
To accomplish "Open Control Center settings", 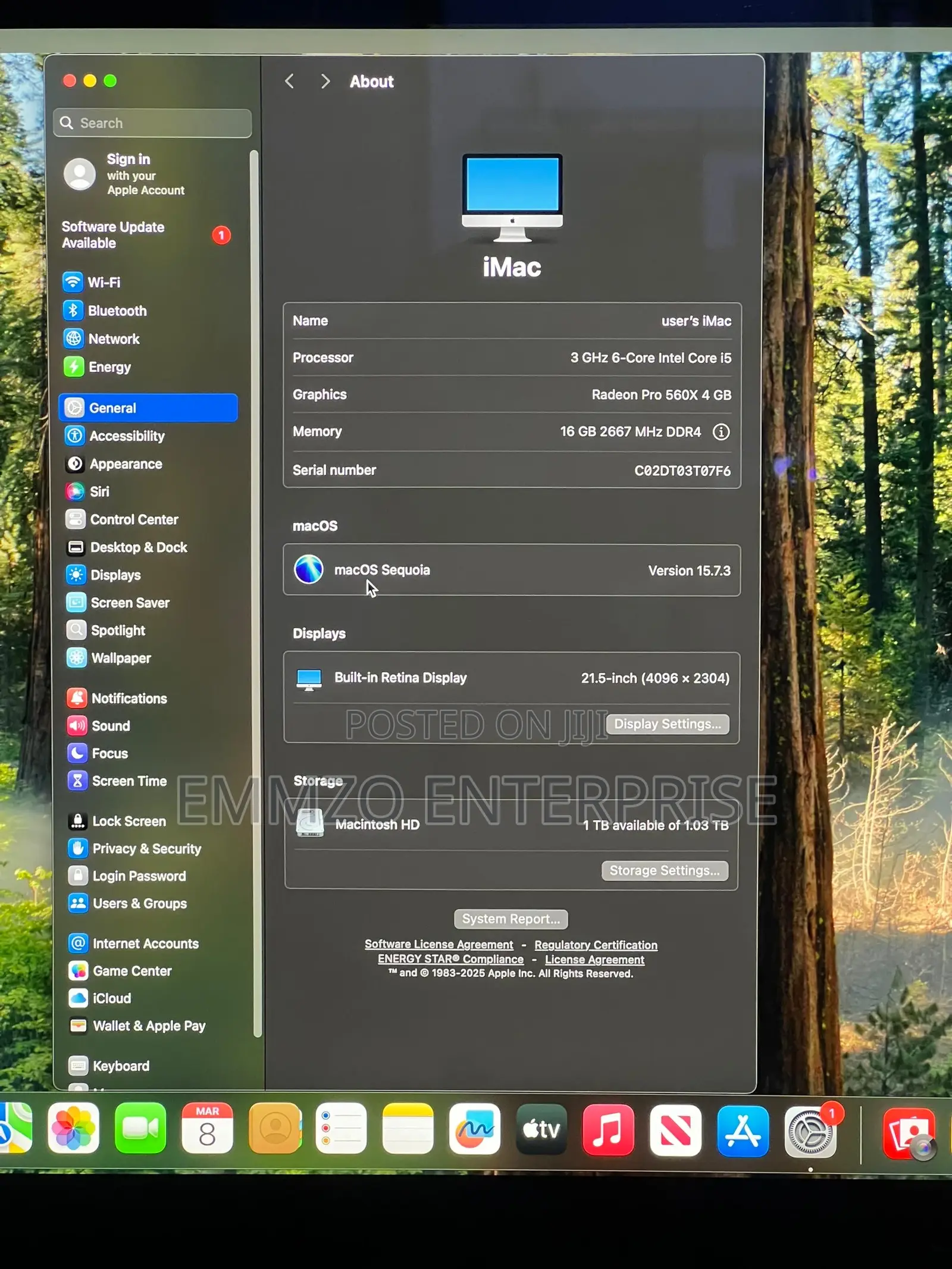I will coord(122,519).
